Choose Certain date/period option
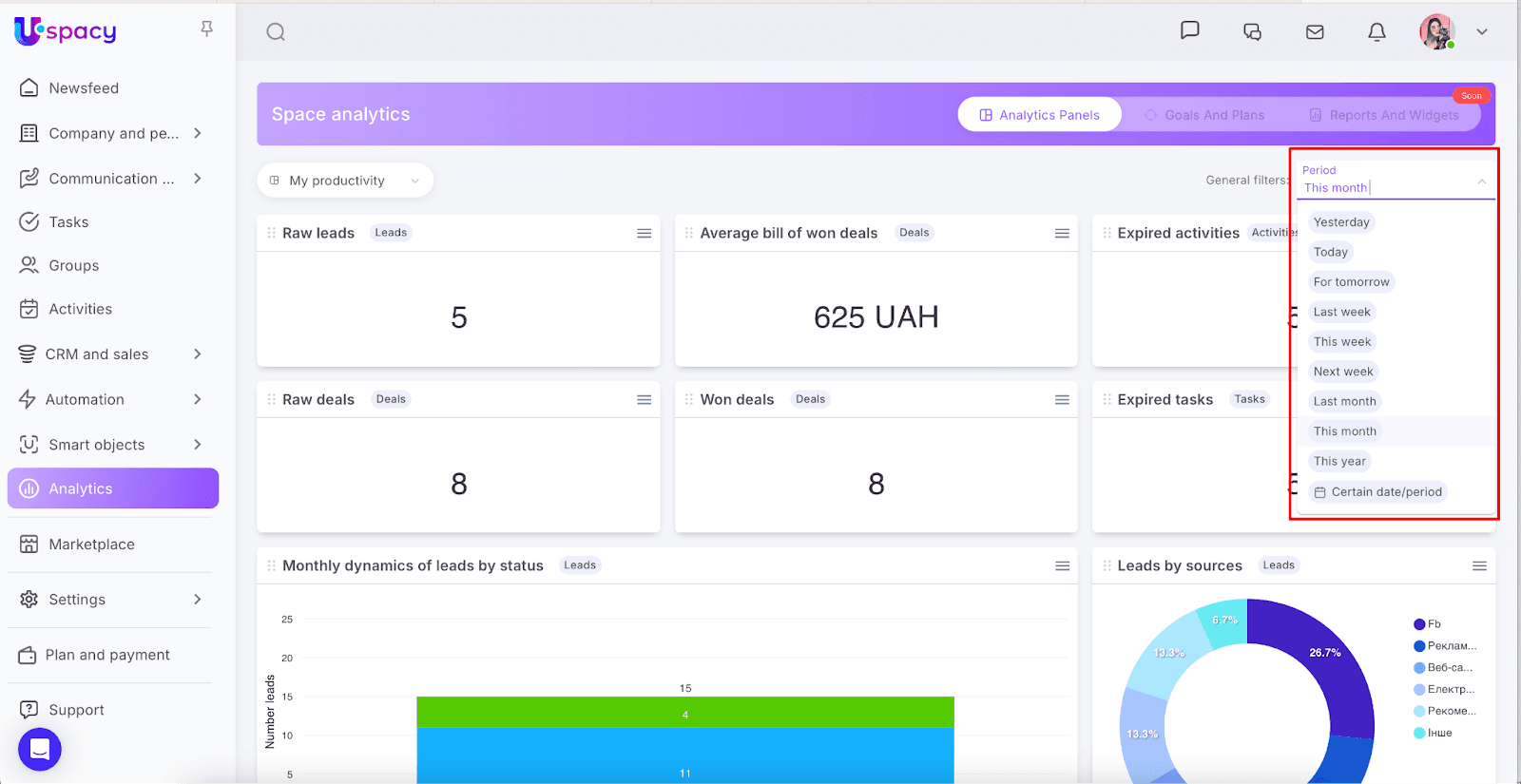 click(x=1377, y=492)
